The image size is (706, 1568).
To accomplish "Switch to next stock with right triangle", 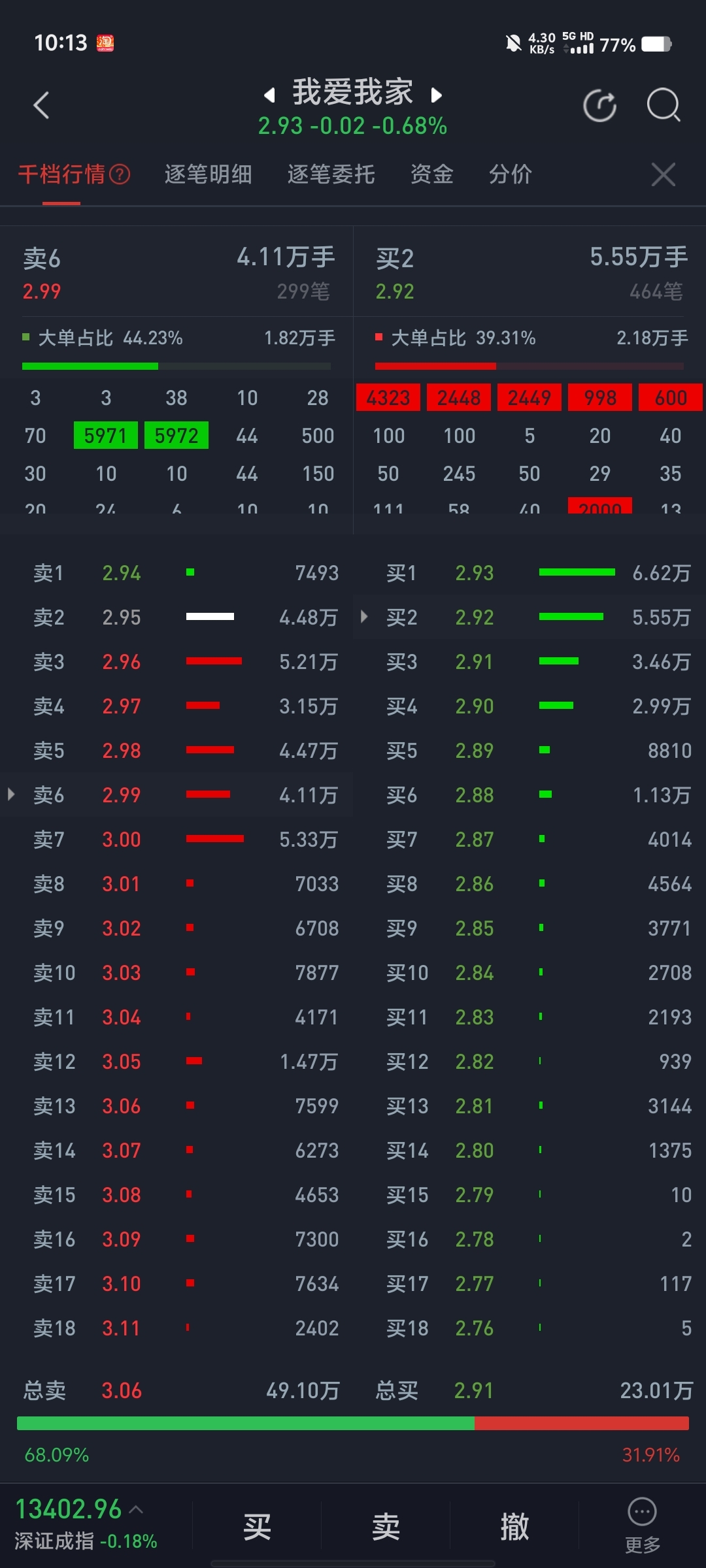I will click(437, 95).
